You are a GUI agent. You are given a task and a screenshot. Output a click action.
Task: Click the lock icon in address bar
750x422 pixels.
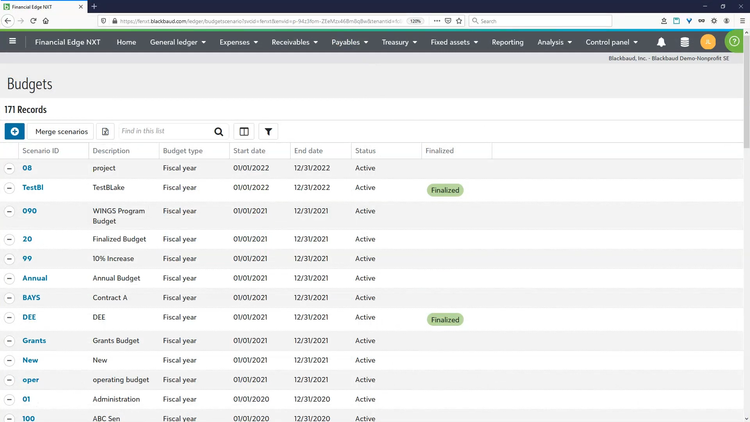[114, 21]
